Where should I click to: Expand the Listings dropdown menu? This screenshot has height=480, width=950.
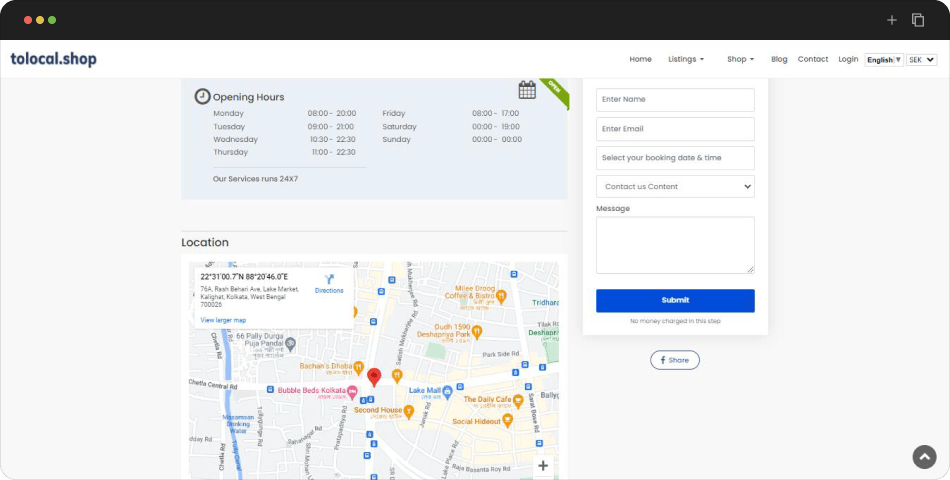tap(686, 59)
